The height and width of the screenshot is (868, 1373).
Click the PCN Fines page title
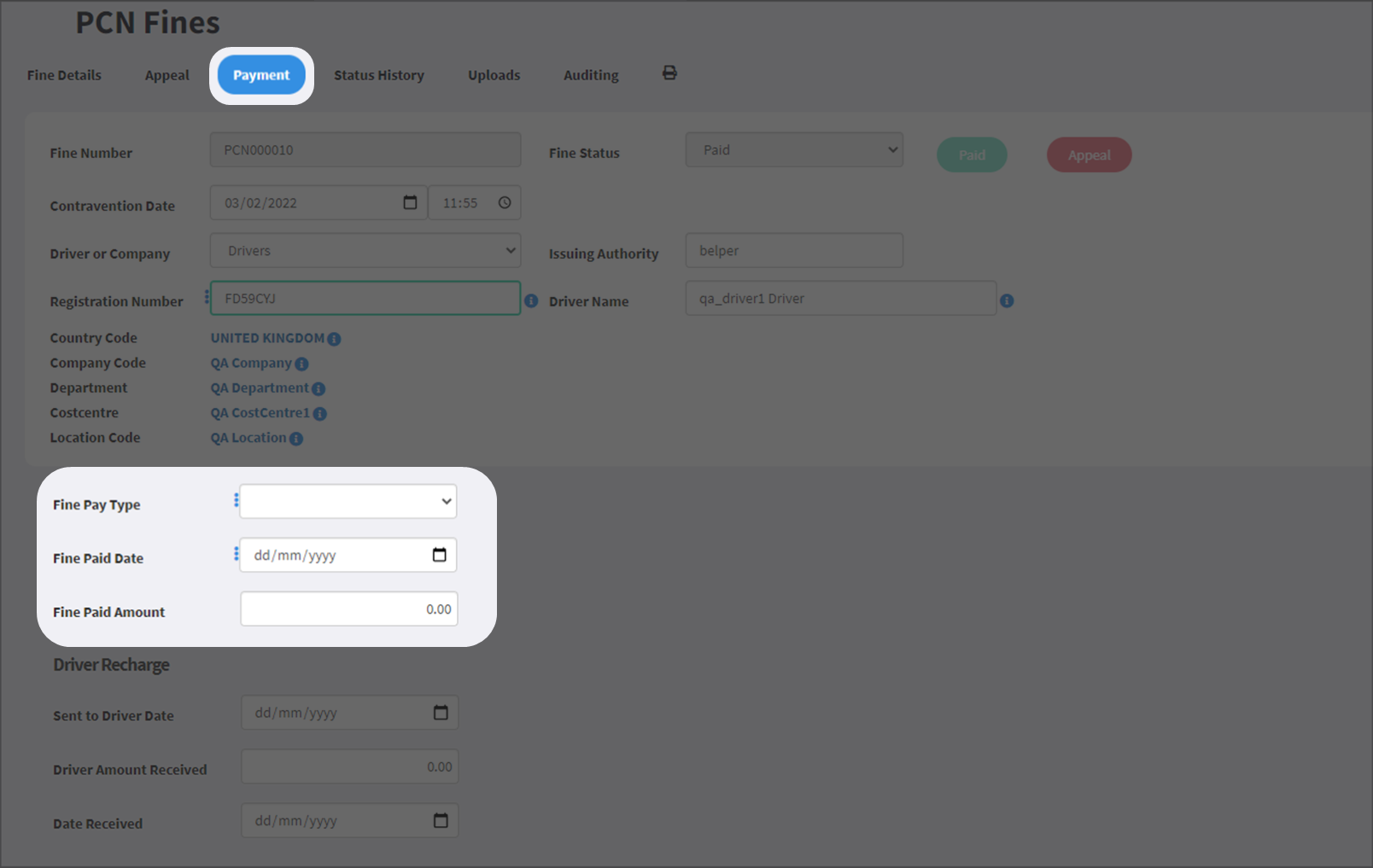[148, 22]
